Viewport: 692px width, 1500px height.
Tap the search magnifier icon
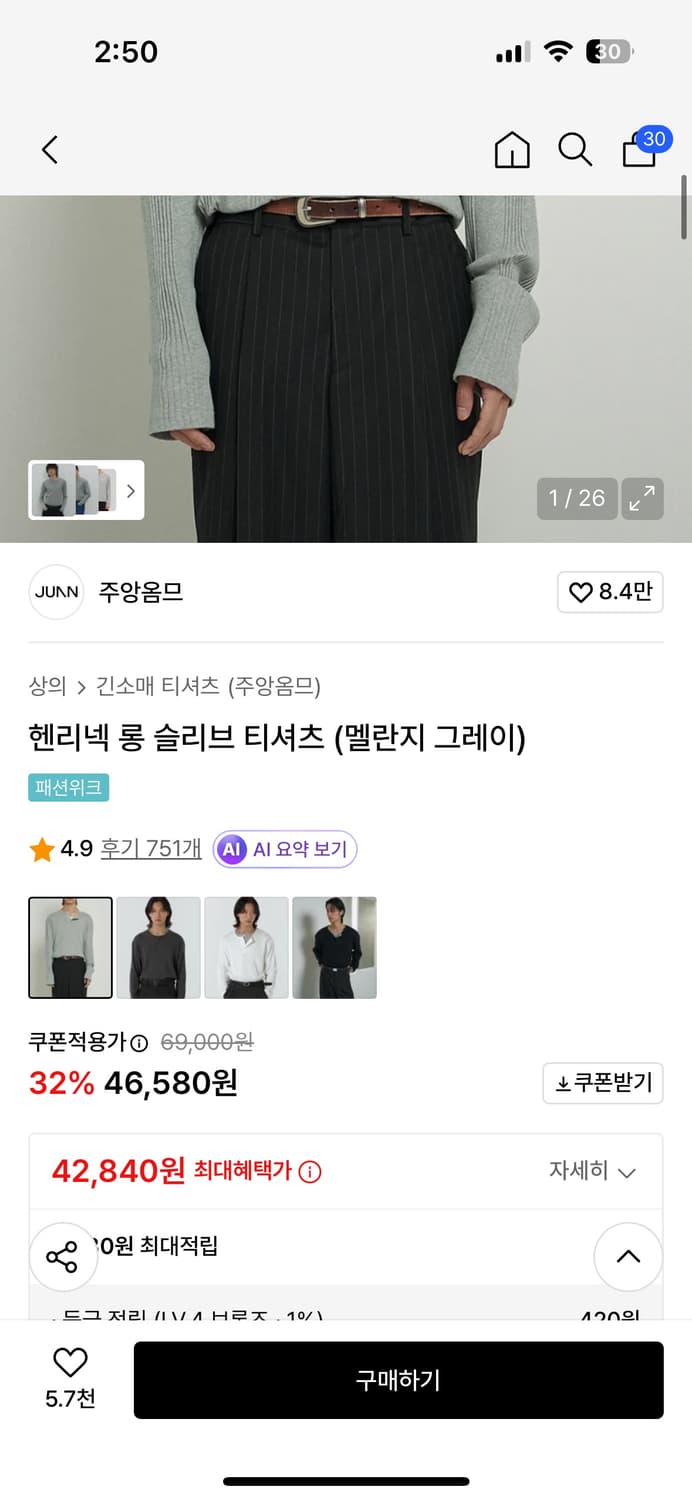(575, 149)
